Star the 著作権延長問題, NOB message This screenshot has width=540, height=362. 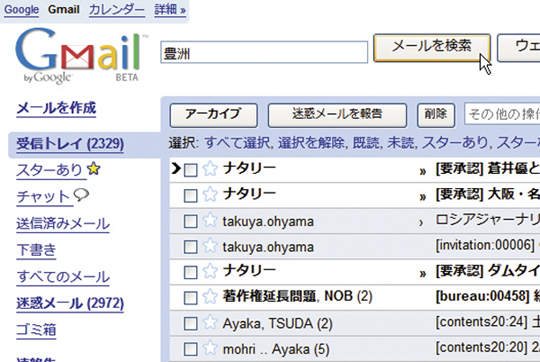[210, 297]
